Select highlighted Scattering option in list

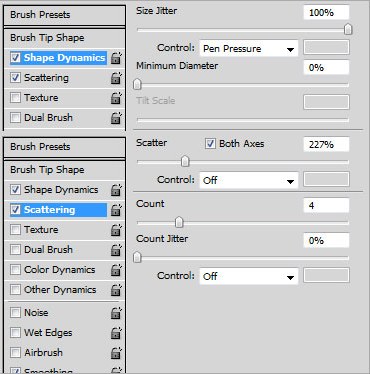point(59,210)
